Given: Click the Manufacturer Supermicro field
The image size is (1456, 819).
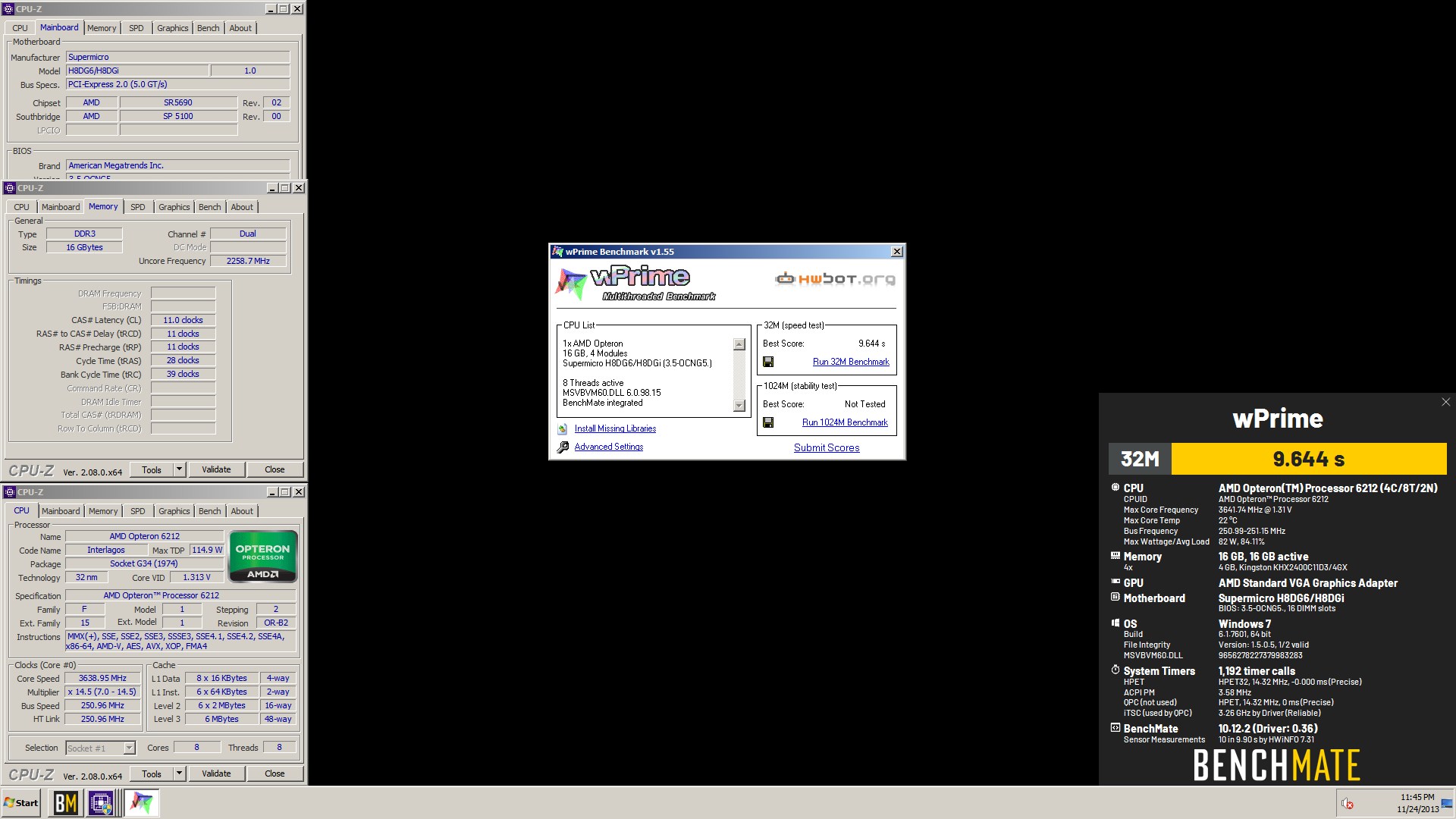Looking at the screenshot, I should point(177,57).
